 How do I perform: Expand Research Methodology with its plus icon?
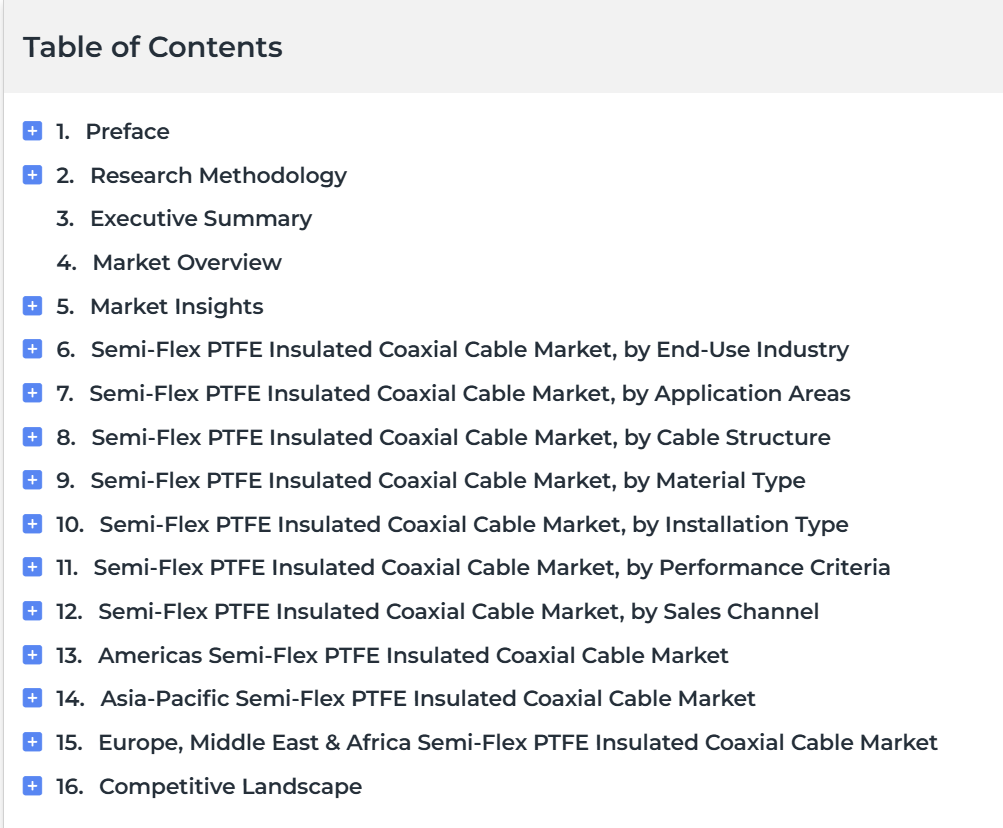tap(33, 175)
